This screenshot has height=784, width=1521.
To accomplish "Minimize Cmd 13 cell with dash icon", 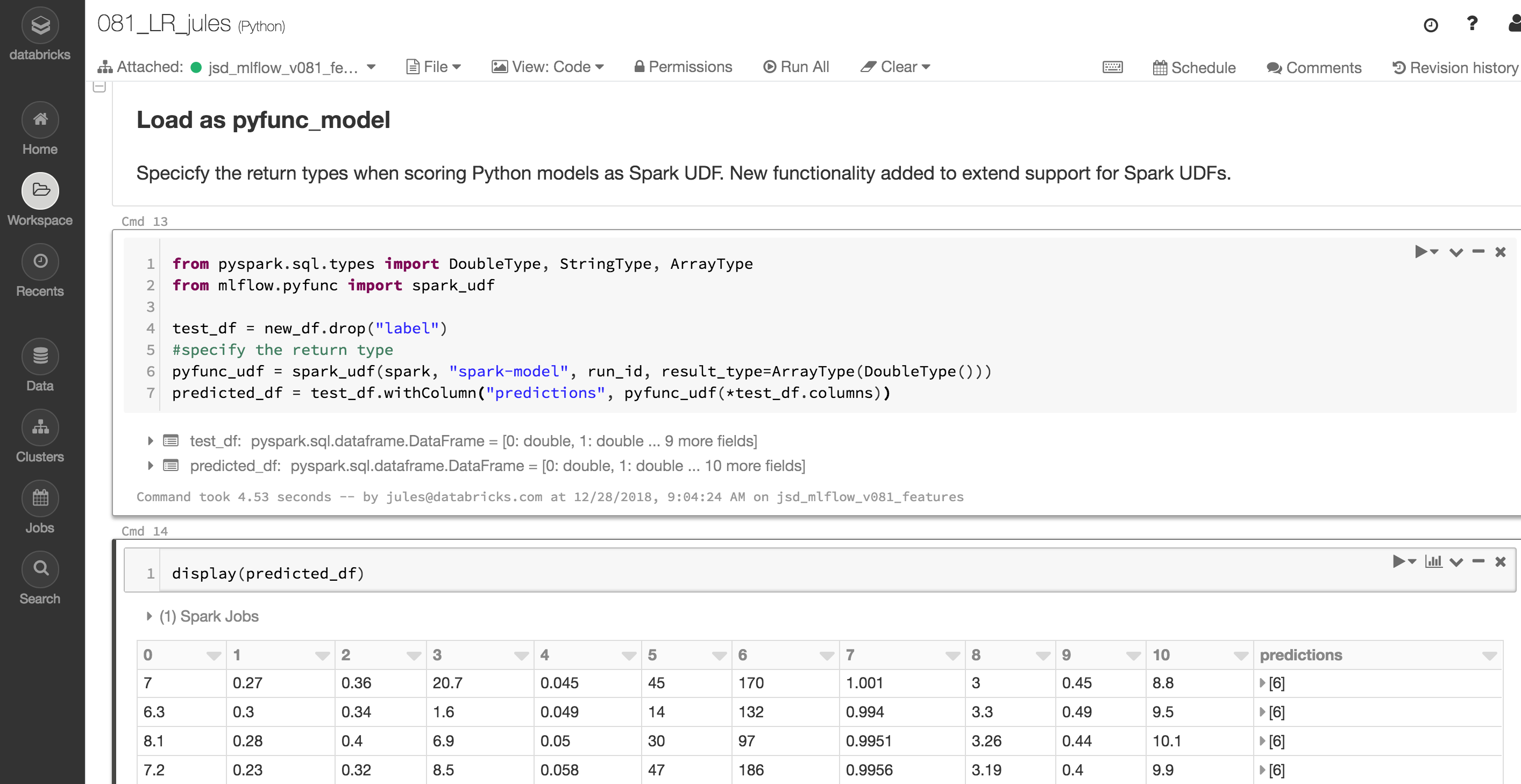I will [1478, 252].
